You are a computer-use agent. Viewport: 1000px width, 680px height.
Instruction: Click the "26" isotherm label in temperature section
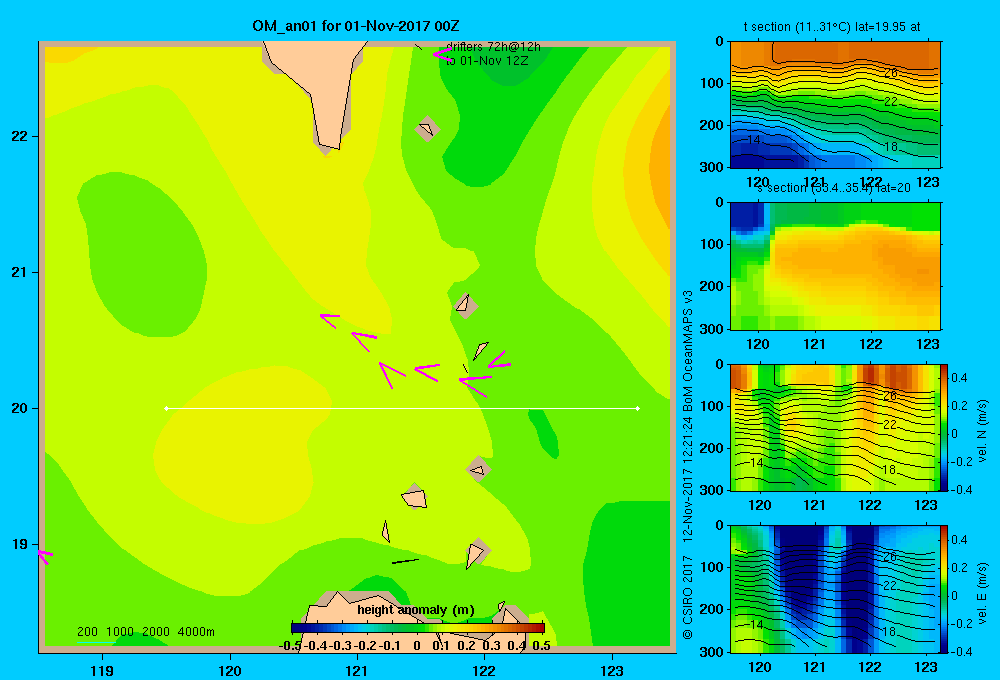pyautogui.click(x=891, y=73)
